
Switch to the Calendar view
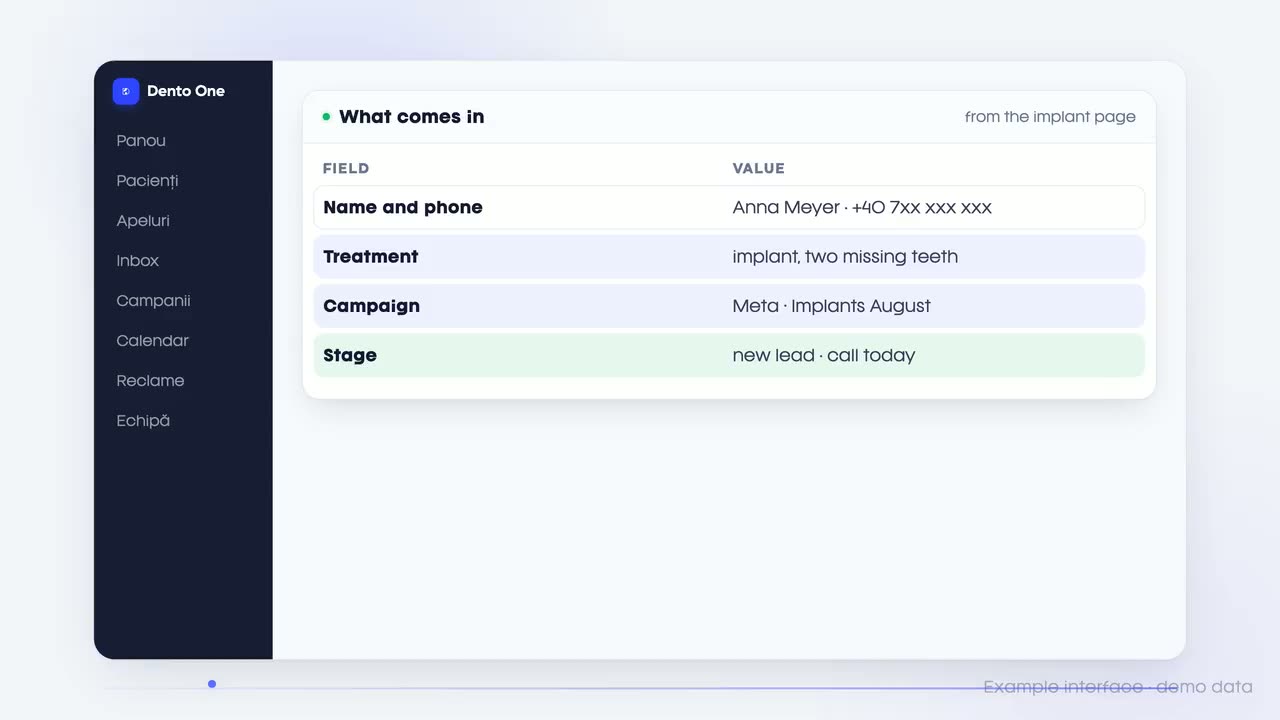pos(152,341)
